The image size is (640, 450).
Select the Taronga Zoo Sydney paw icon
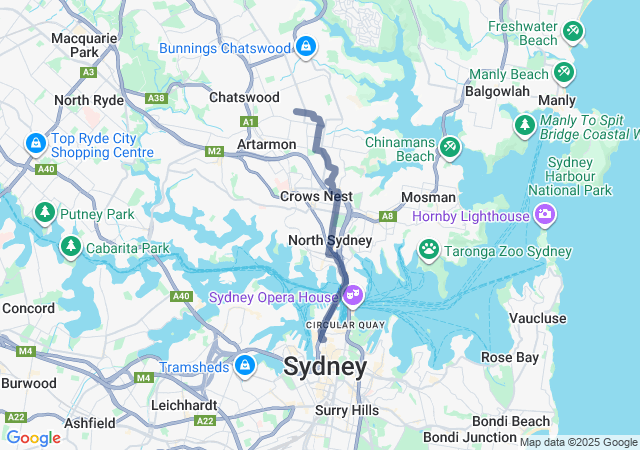coord(429,249)
